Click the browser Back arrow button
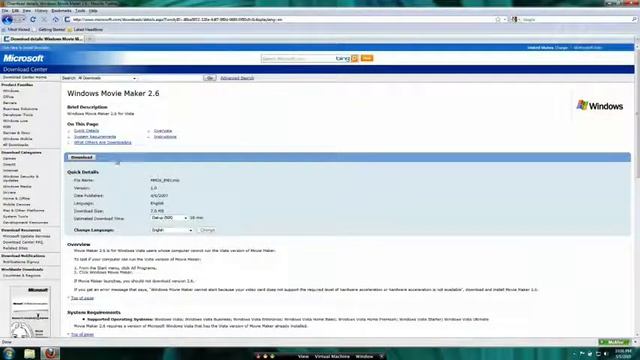Image resolution: width=640 pixels, height=360 pixels. pos(7,19)
